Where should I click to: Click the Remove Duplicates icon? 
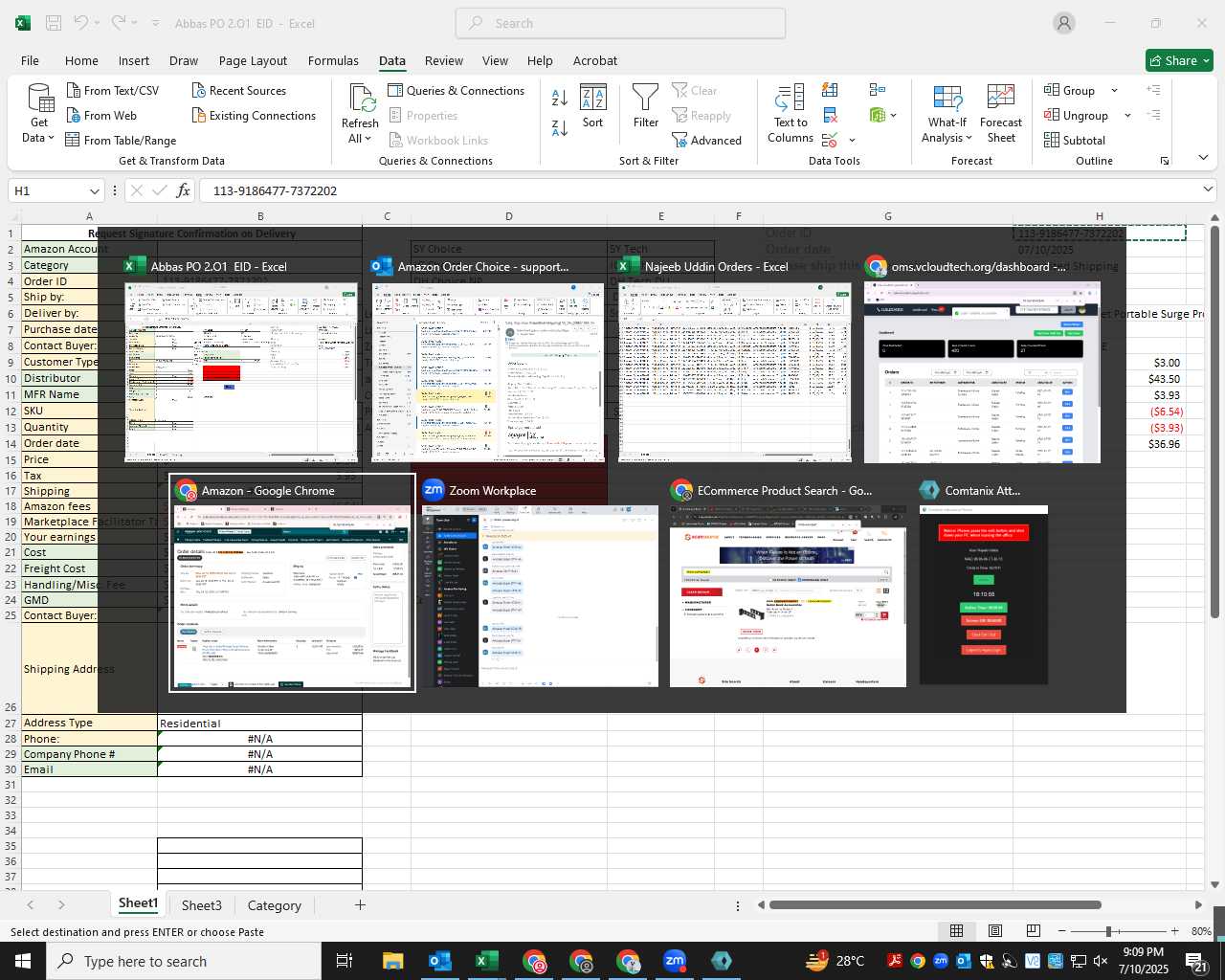[x=830, y=115]
